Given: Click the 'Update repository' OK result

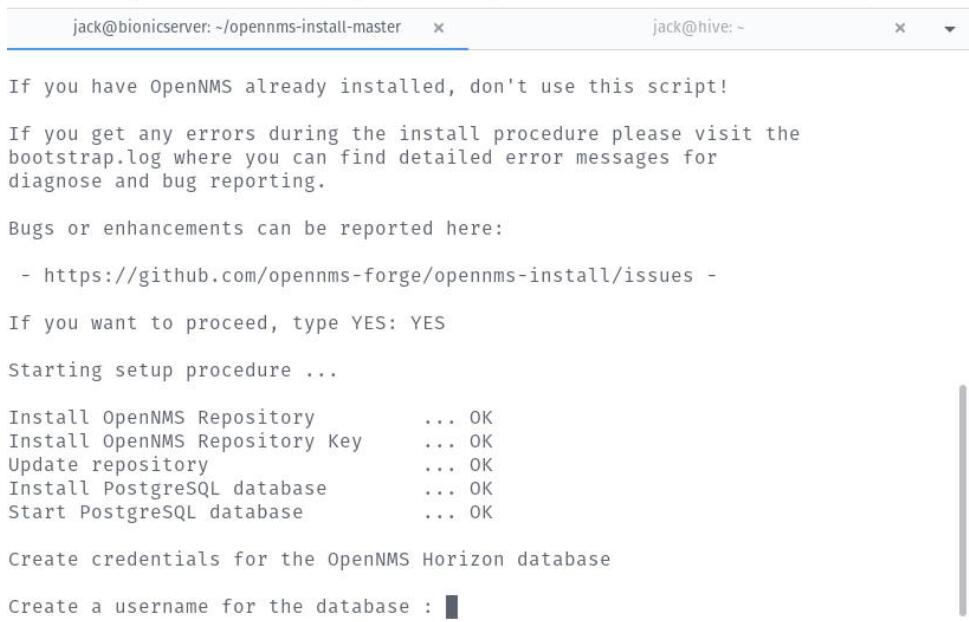Looking at the screenshot, I should point(481,465).
